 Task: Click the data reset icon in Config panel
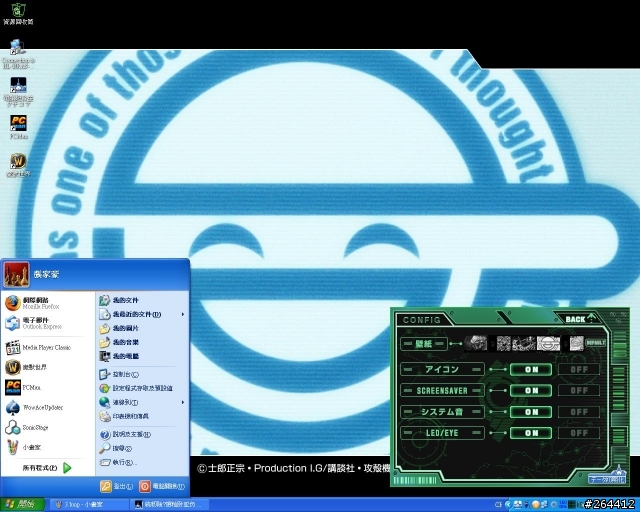607,476
